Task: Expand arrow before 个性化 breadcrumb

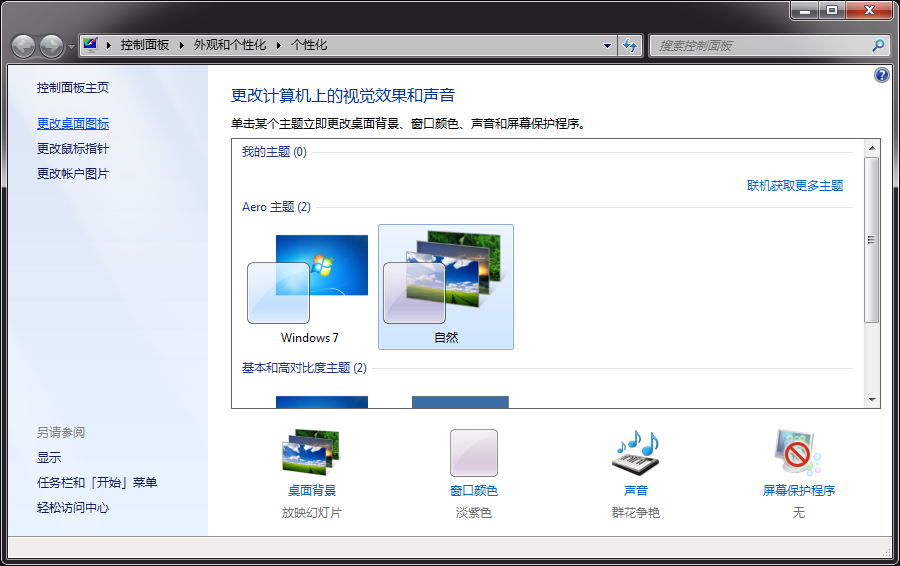Action: tap(278, 45)
